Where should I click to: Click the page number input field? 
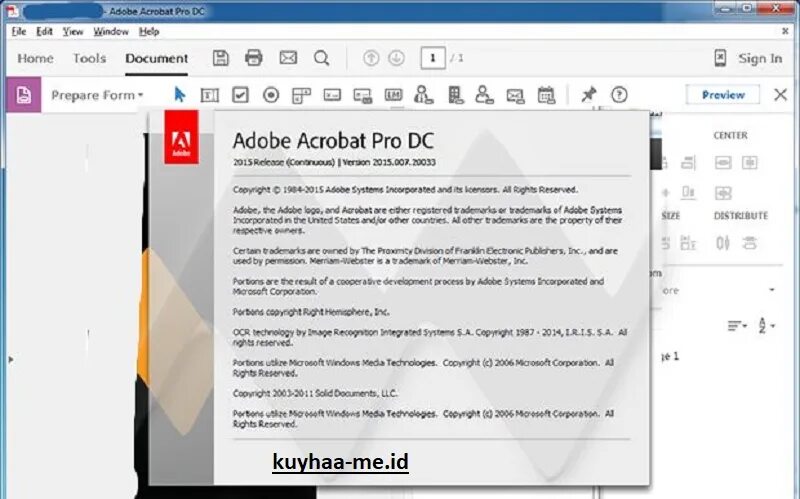pos(433,58)
